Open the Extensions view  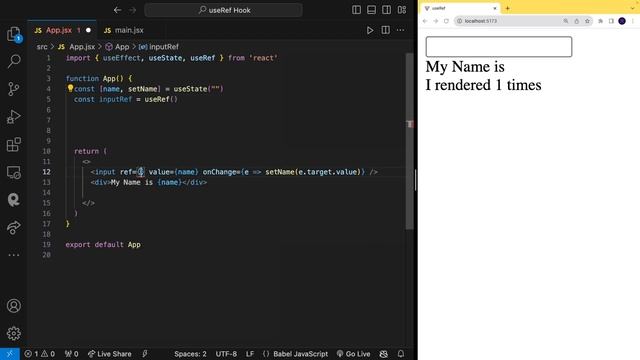[x=14, y=144]
